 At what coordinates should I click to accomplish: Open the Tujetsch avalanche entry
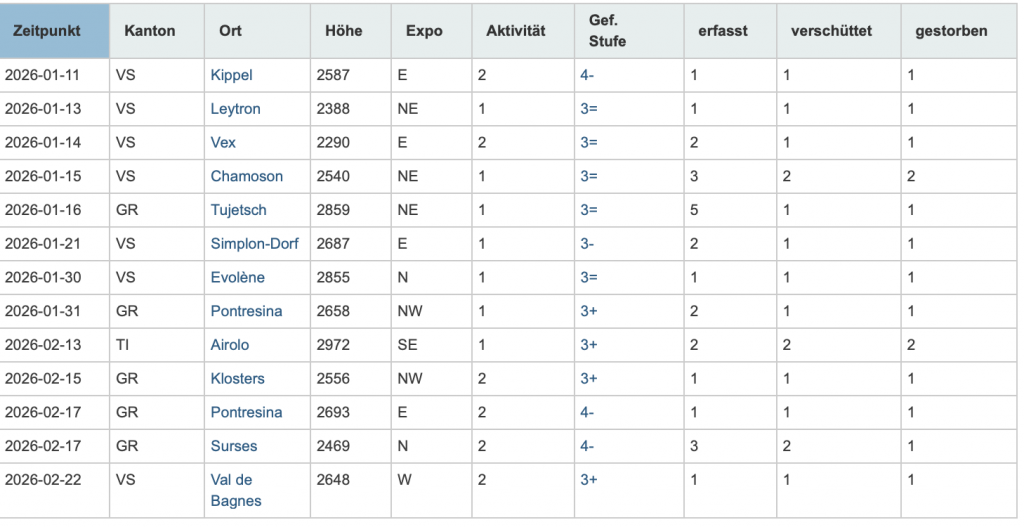pyautogui.click(x=238, y=210)
